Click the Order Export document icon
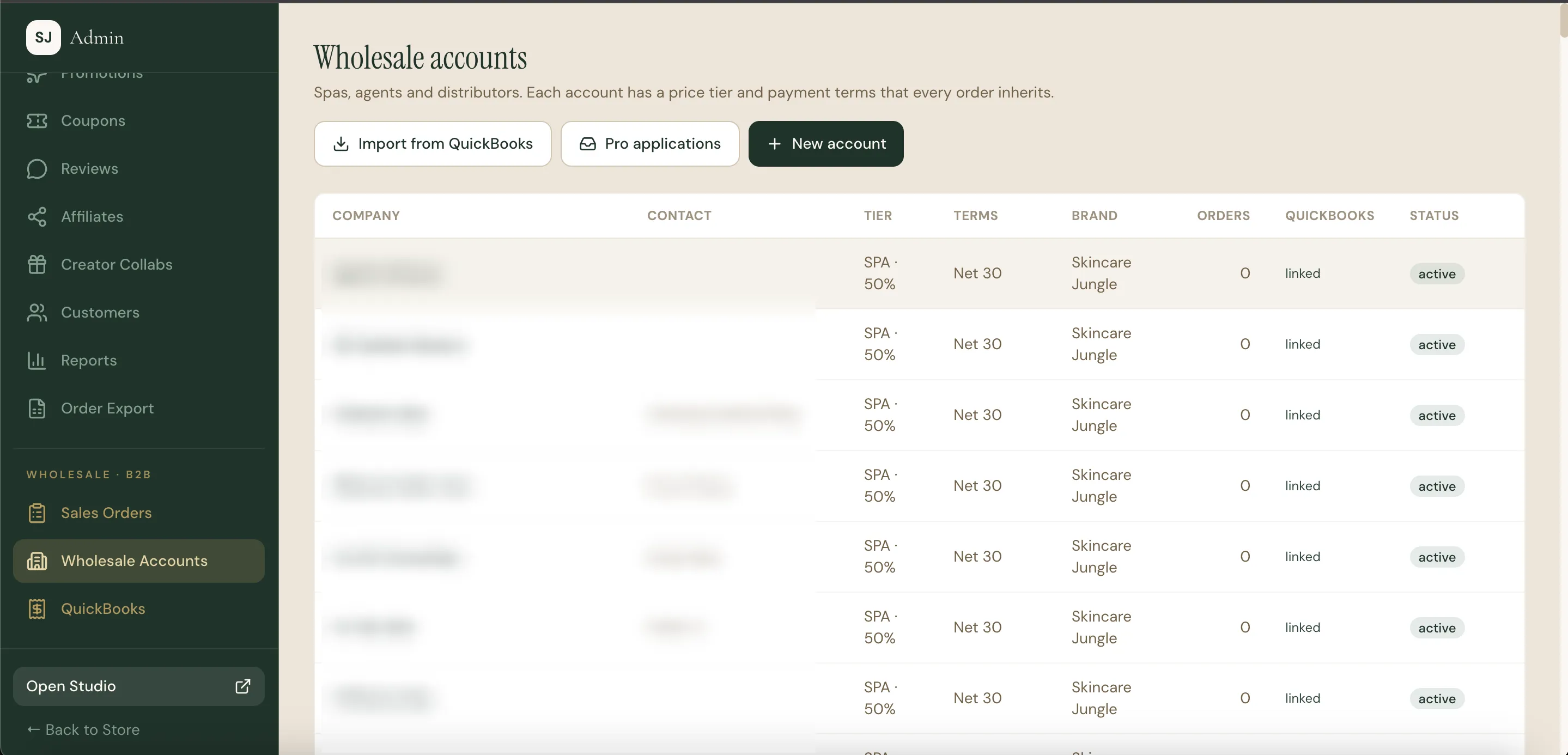This screenshot has width=1568, height=755. click(37, 408)
